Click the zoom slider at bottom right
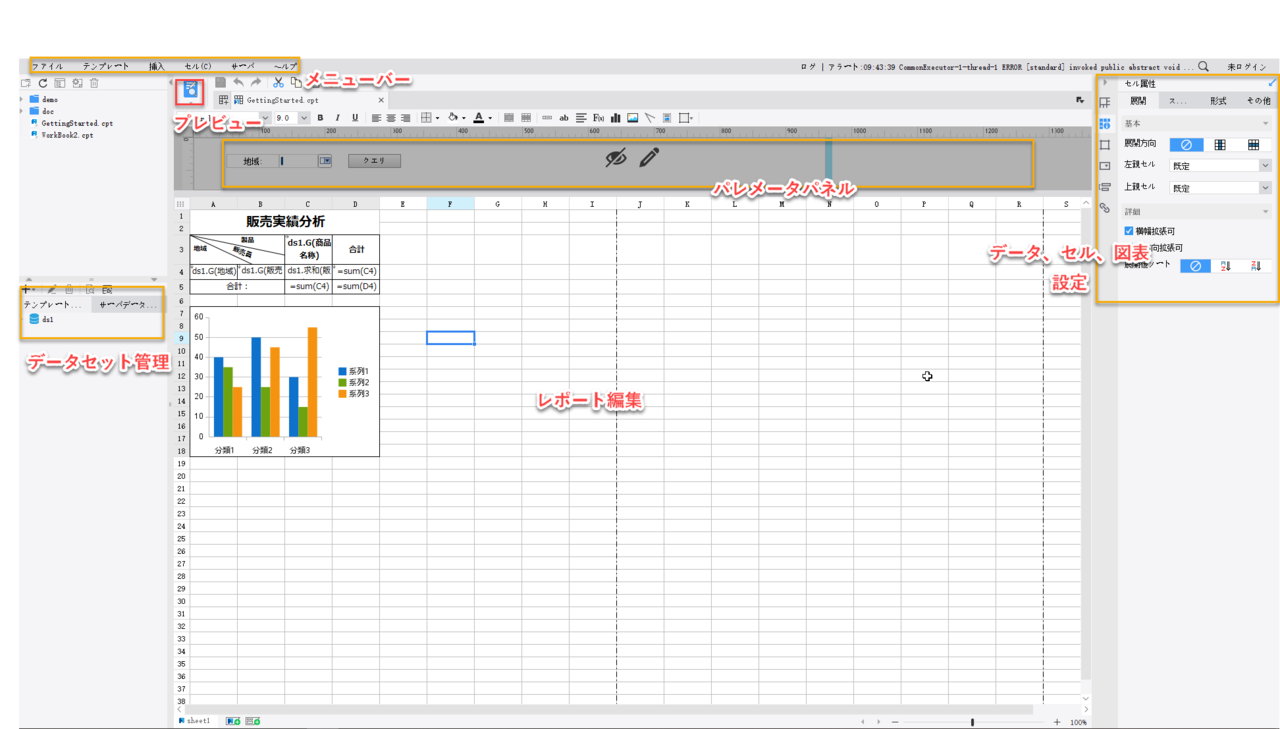The width and height of the screenshot is (1280, 729). point(971,721)
